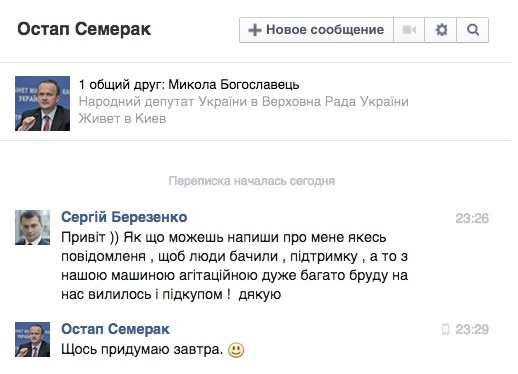Open Остап Семерак large profile photo
This screenshot has height=374, width=518.
coord(42,103)
